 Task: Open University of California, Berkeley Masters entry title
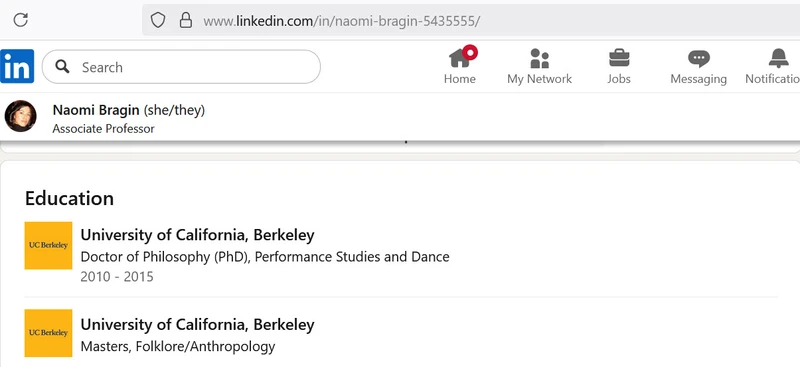197,325
